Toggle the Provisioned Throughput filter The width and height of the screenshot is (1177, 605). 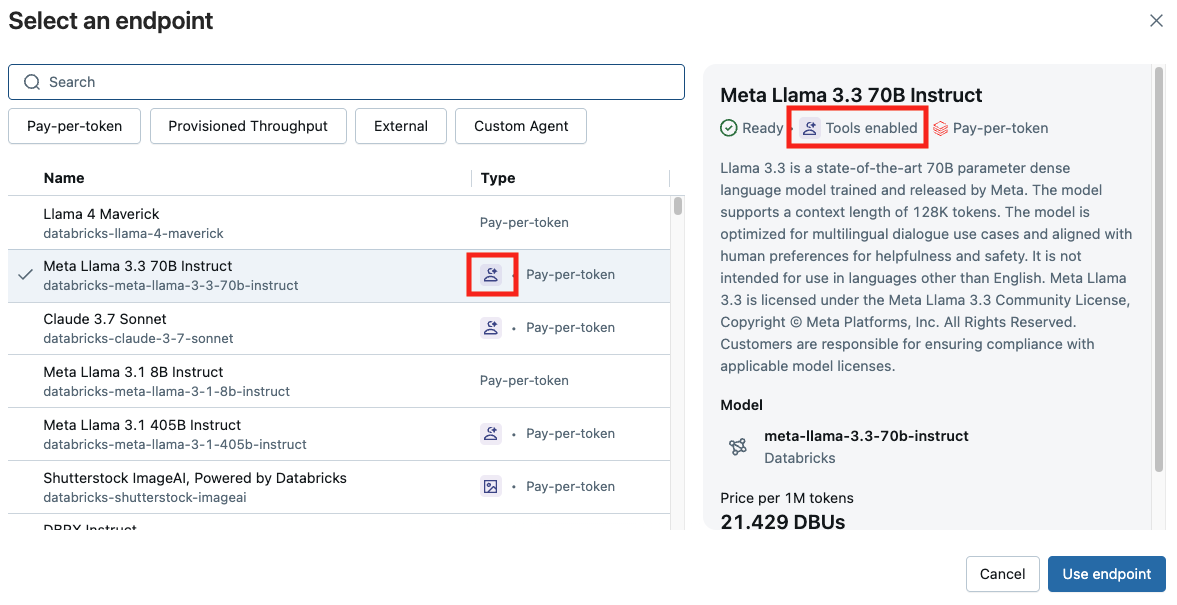click(x=248, y=126)
